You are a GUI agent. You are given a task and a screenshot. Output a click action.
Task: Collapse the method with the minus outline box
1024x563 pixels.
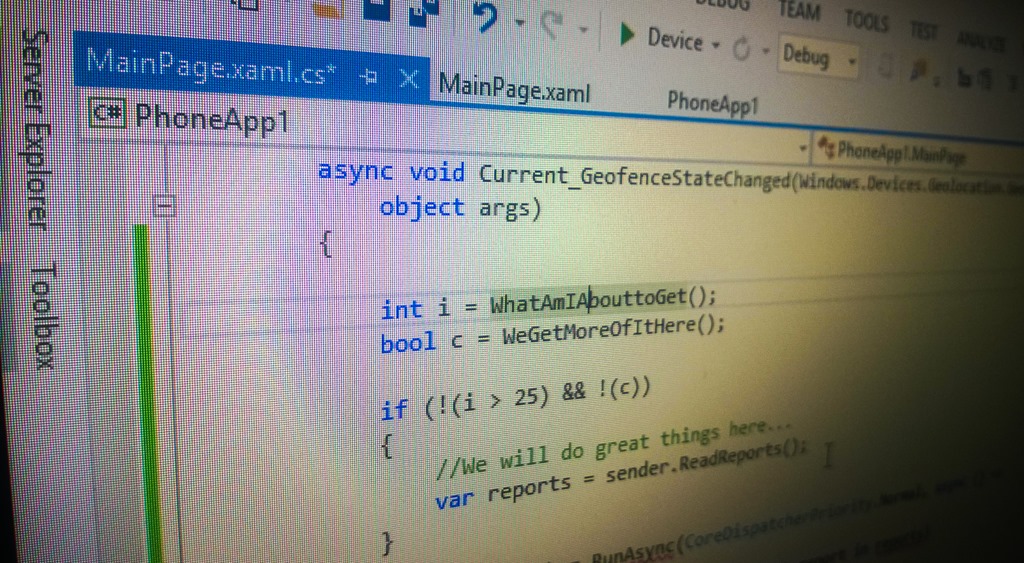(x=164, y=207)
